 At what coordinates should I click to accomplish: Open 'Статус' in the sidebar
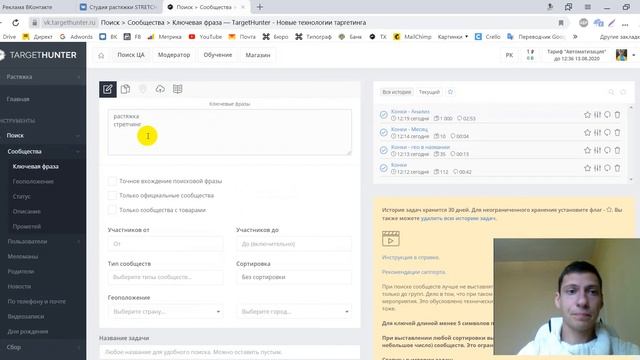[22, 196]
